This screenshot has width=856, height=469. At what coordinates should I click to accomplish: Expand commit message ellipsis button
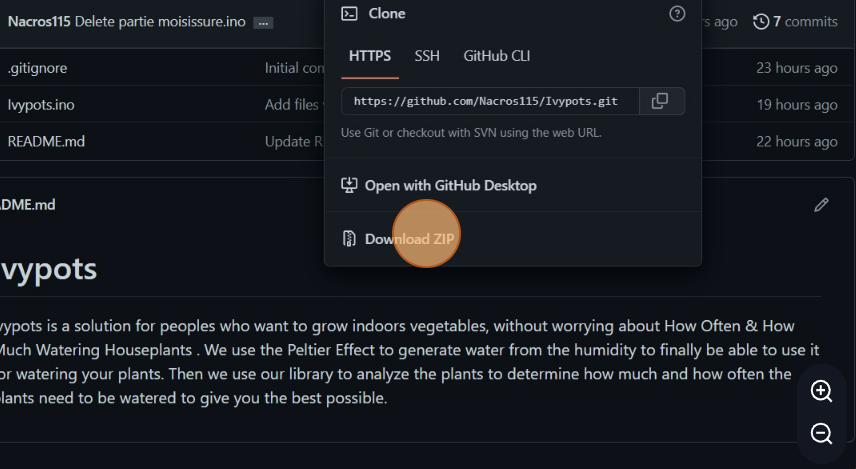[x=263, y=23]
